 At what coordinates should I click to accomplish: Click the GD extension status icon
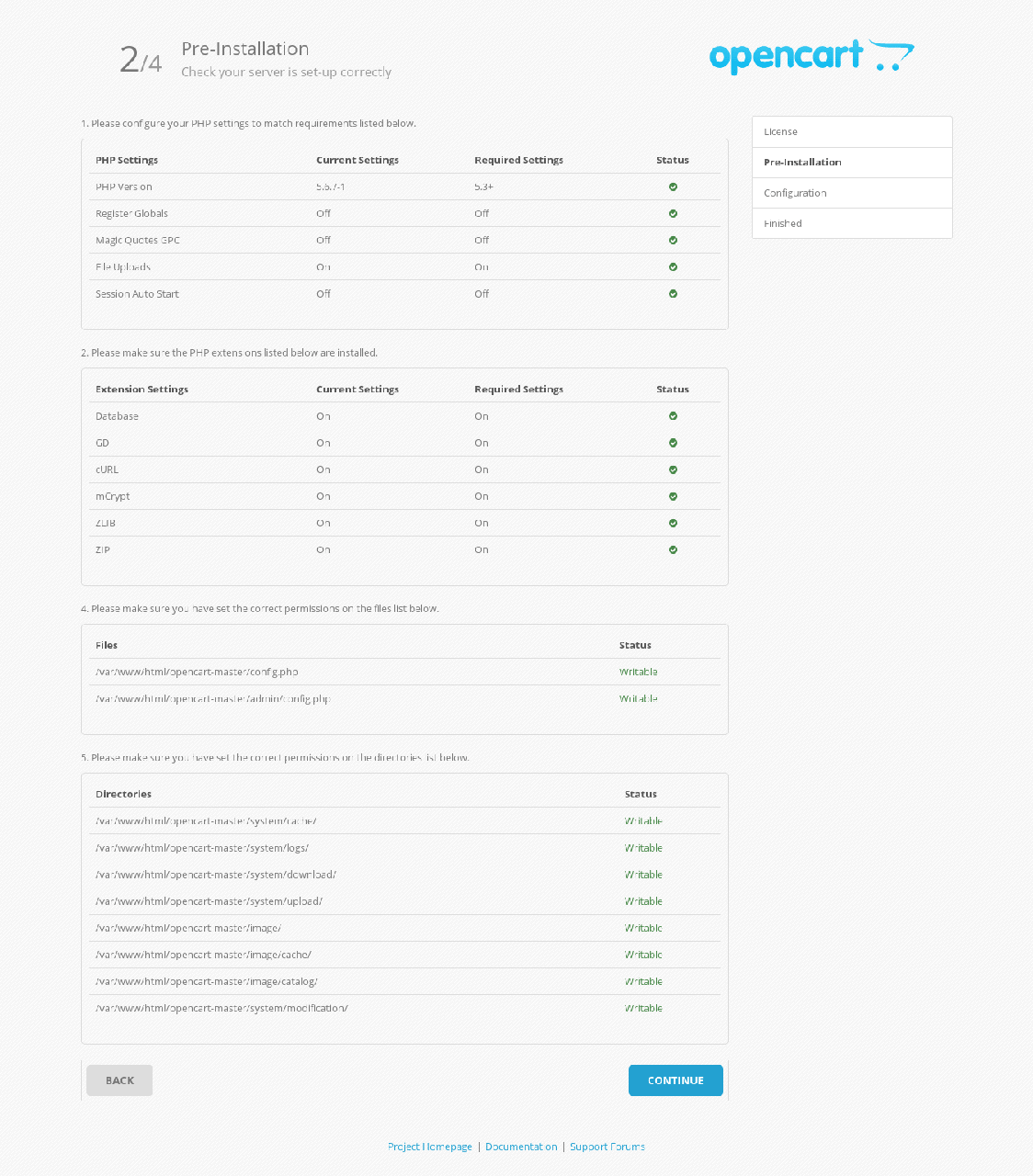[x=673, y=443]
